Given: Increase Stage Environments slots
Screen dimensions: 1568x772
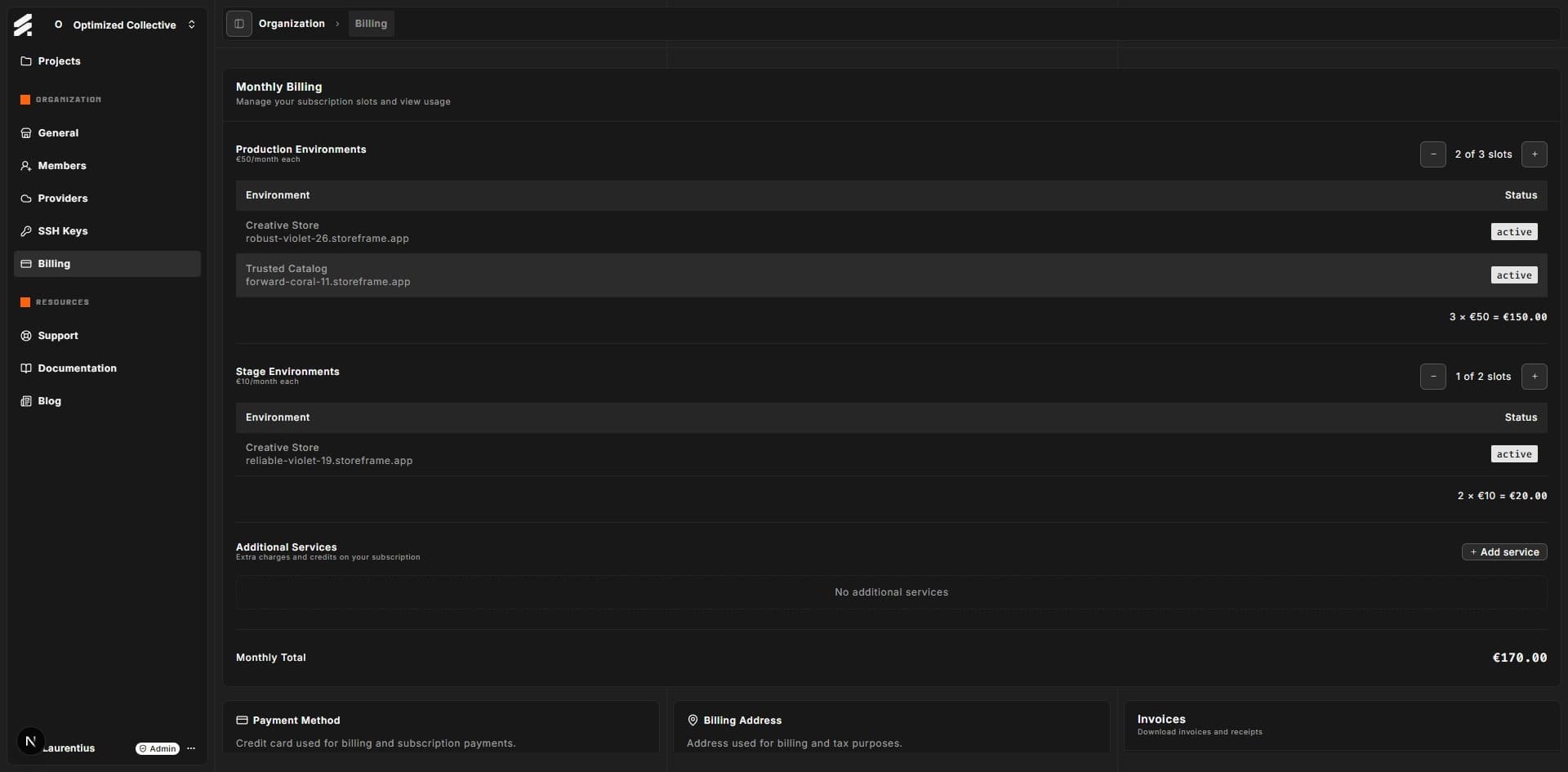Looking at the screenshot, I should (x=1534, y=377).
